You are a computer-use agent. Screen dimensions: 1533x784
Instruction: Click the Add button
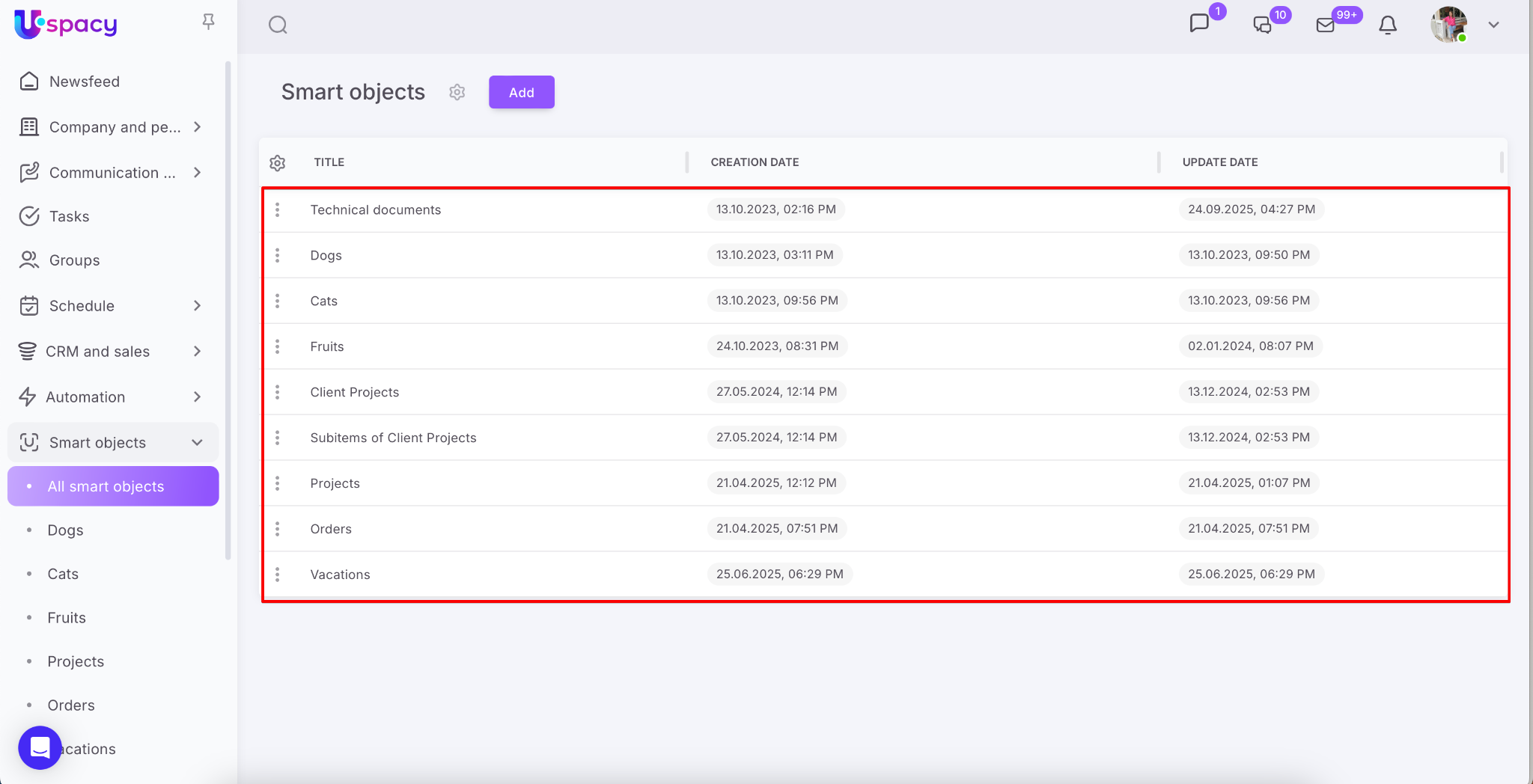click(522, 92)
